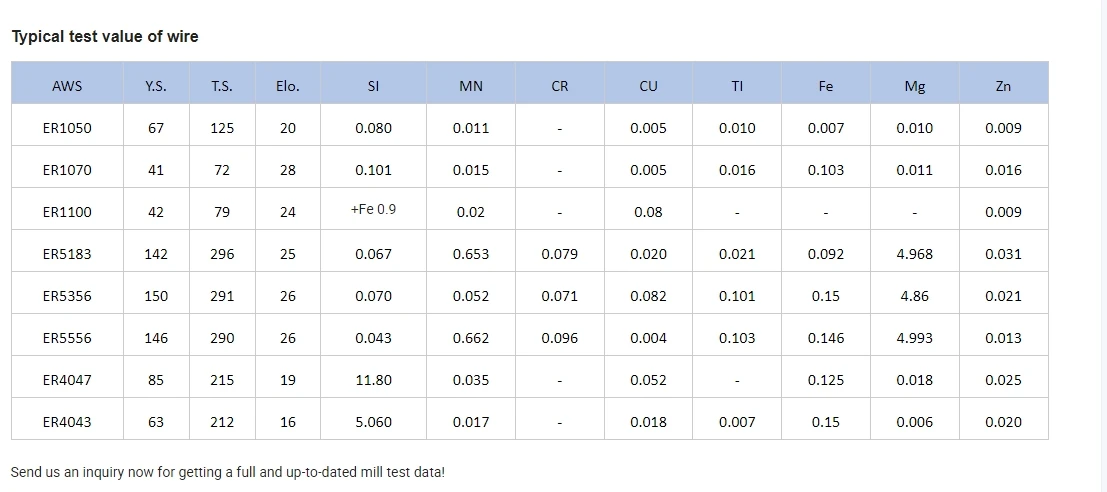Click the +Fe 0.9 cell
The height and width of the screenshot is (492, 1107).
point(373,210)
